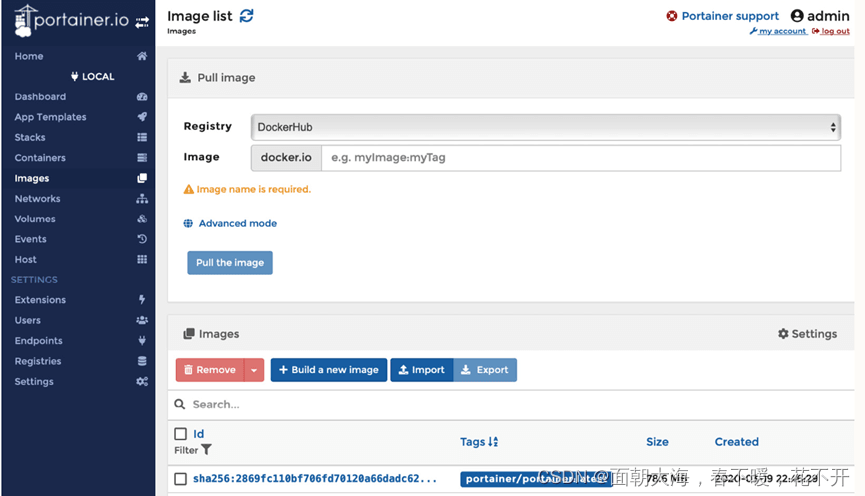Image resolution: width=865 pixels, height=496 pixels.
Task: Check the sha256:2869fc110bf image row checkbox
Action: pyautogui.click(x=181, y=479)
